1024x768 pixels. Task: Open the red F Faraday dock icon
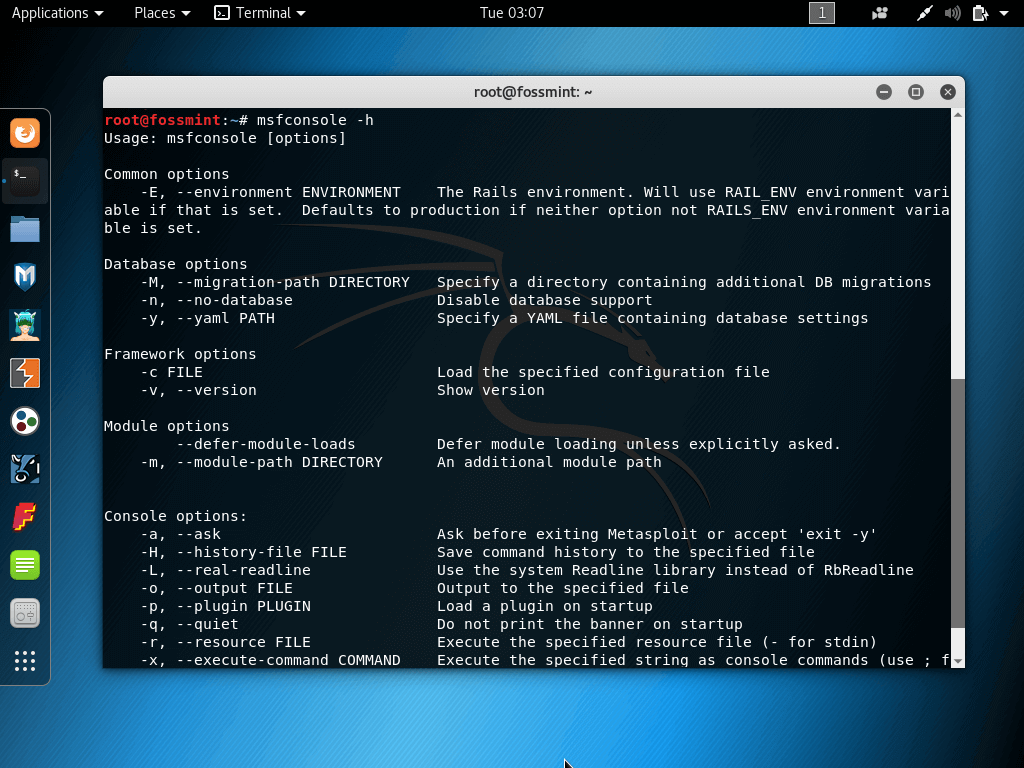coord(25,517)
